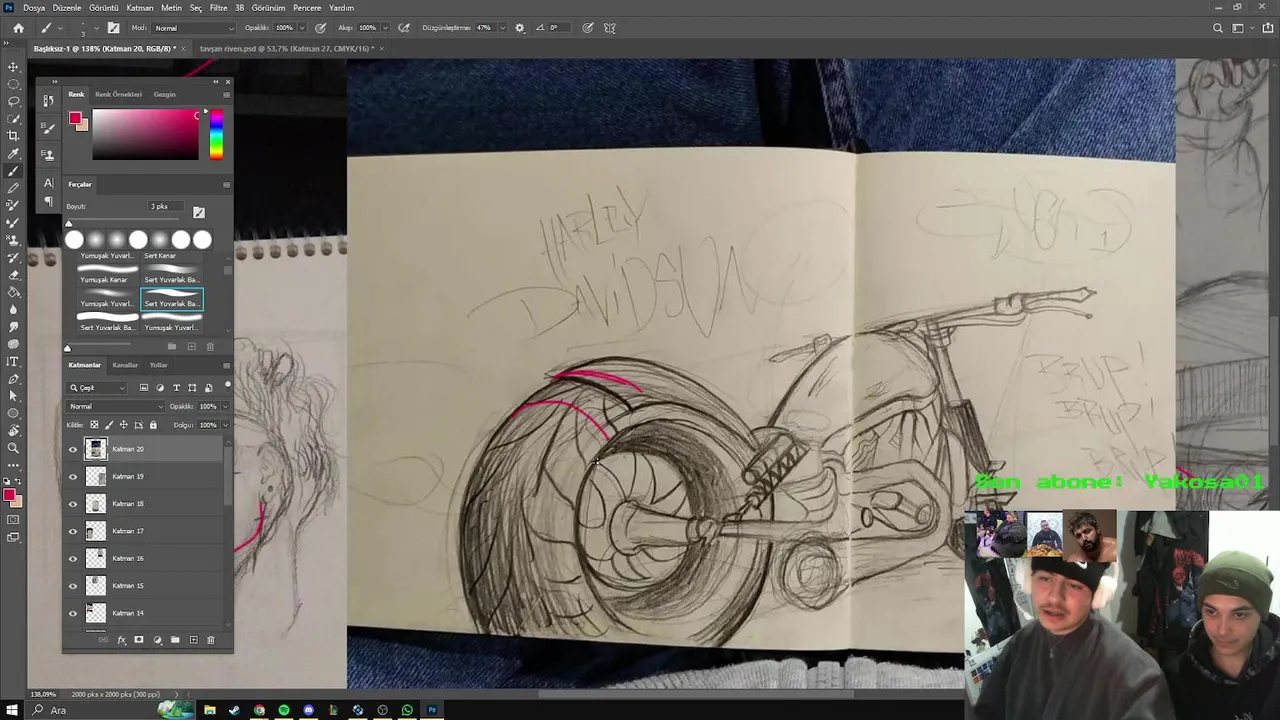Select the Pencil tool

(13, 188)
